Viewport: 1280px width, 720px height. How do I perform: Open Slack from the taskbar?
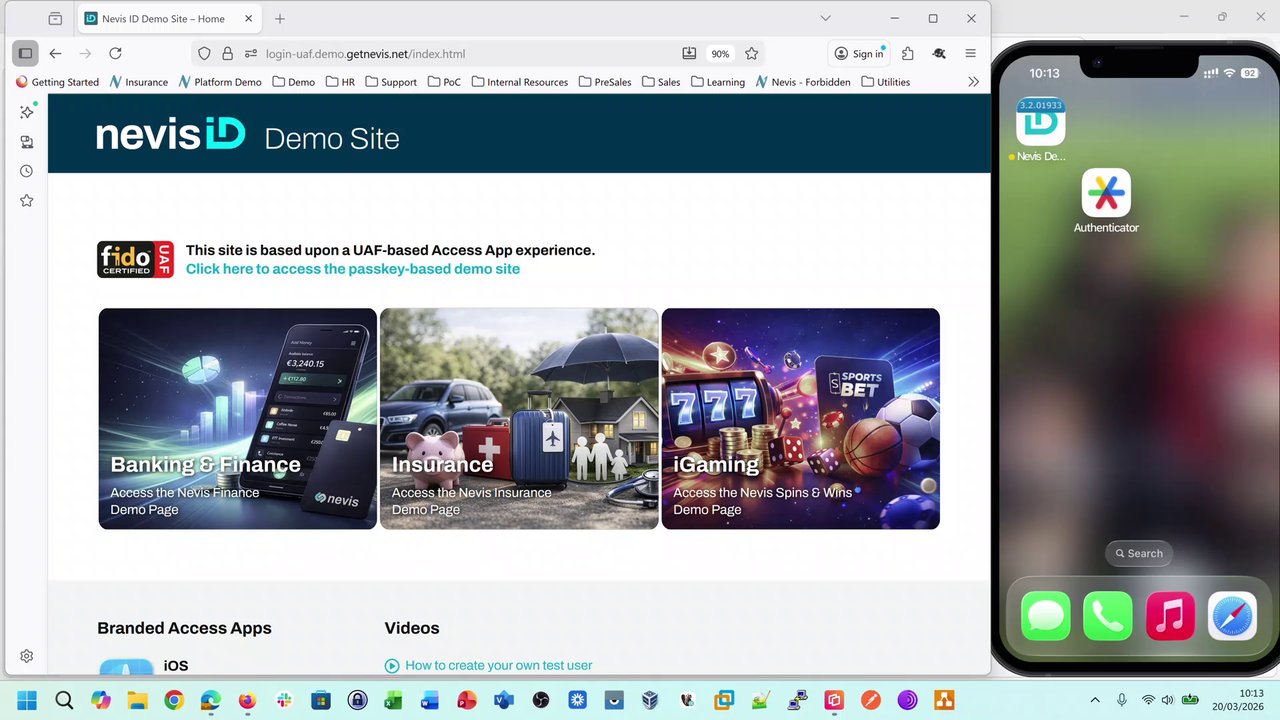(x=284, y=700)
